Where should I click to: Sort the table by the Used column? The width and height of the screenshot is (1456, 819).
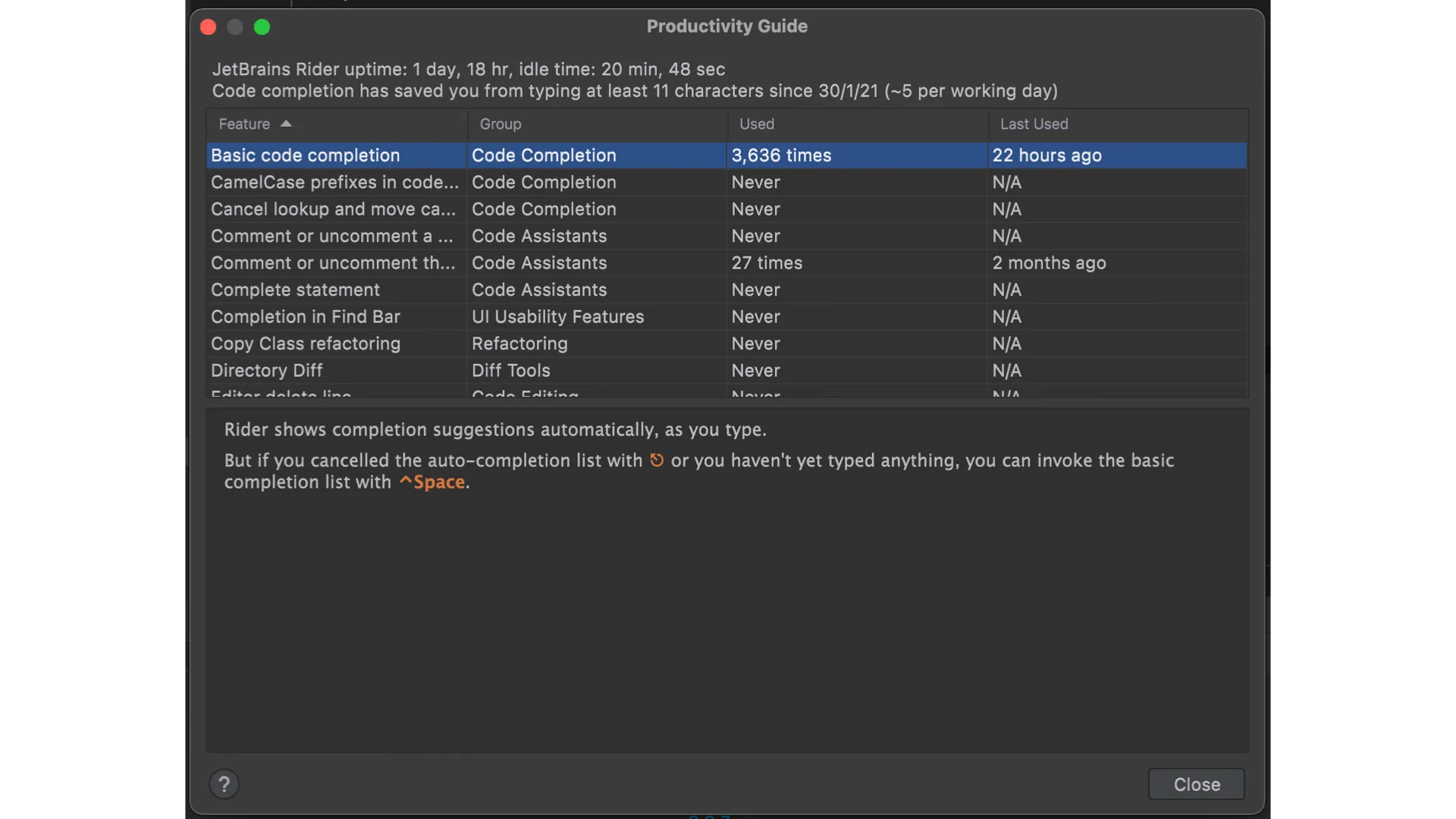click(x=757, y=124)
